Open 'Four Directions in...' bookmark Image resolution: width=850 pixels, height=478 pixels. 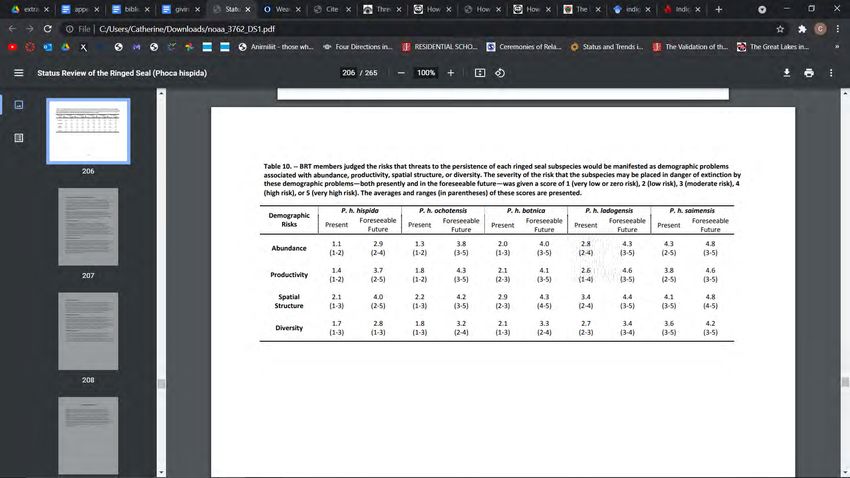[x=358, y=47]
